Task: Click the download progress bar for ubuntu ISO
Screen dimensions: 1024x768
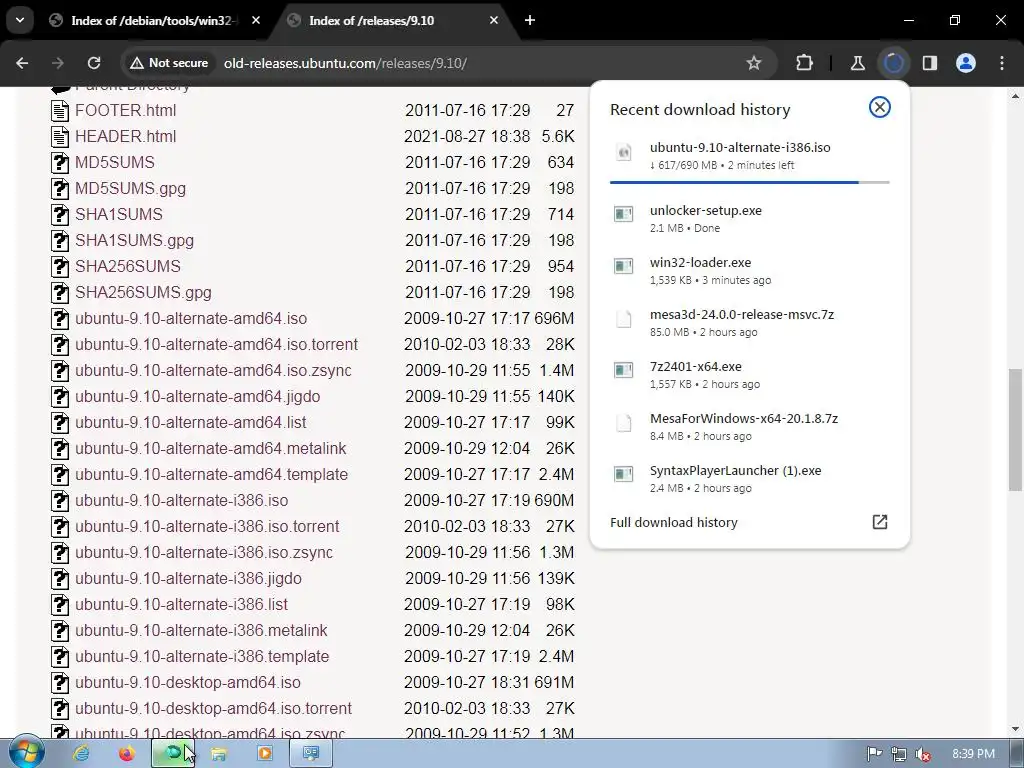Action: (x=749, y=182)
